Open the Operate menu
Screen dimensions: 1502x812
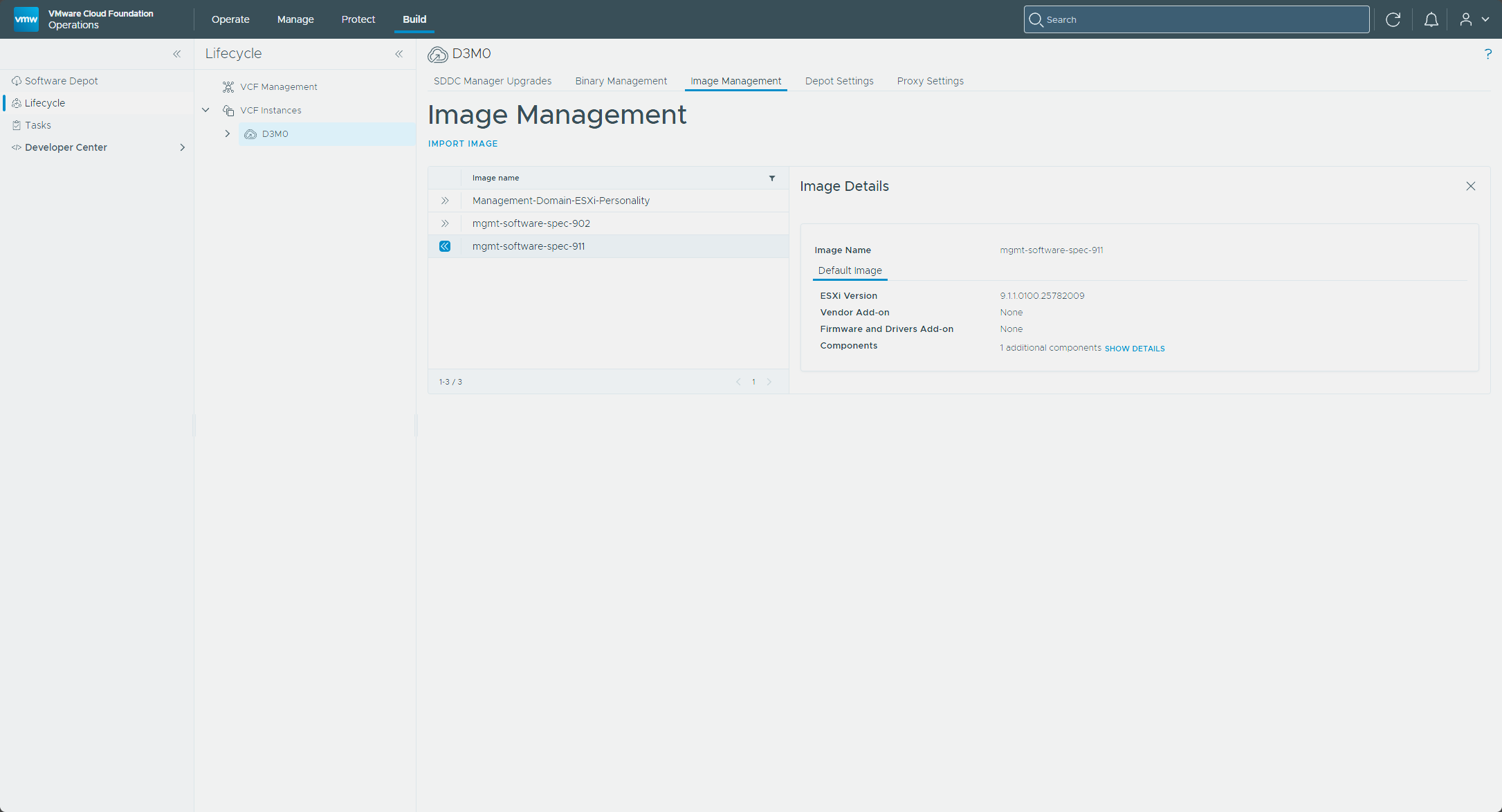tap(230, 19)
